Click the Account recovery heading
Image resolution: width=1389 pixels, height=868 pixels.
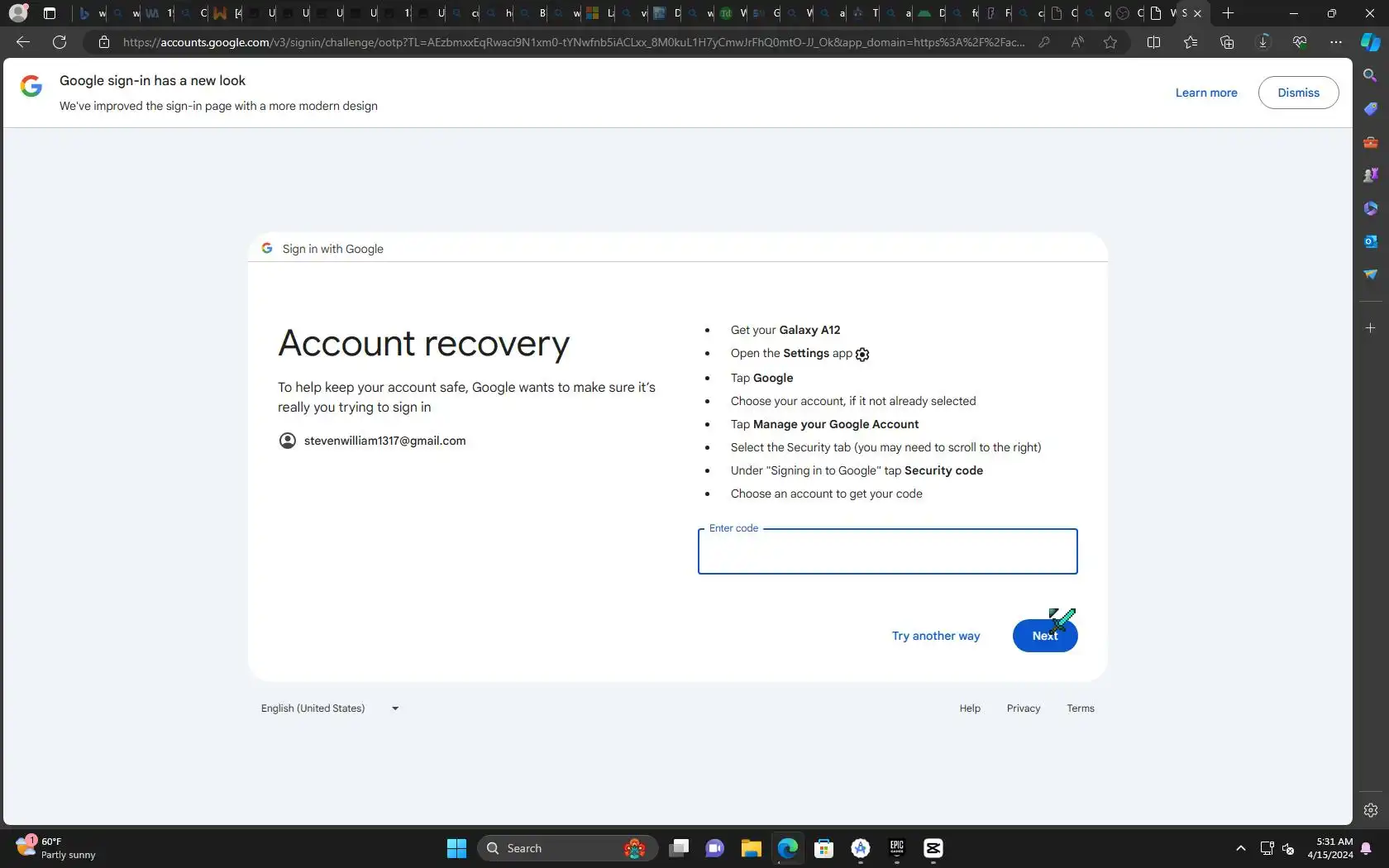tap(424, 344)
